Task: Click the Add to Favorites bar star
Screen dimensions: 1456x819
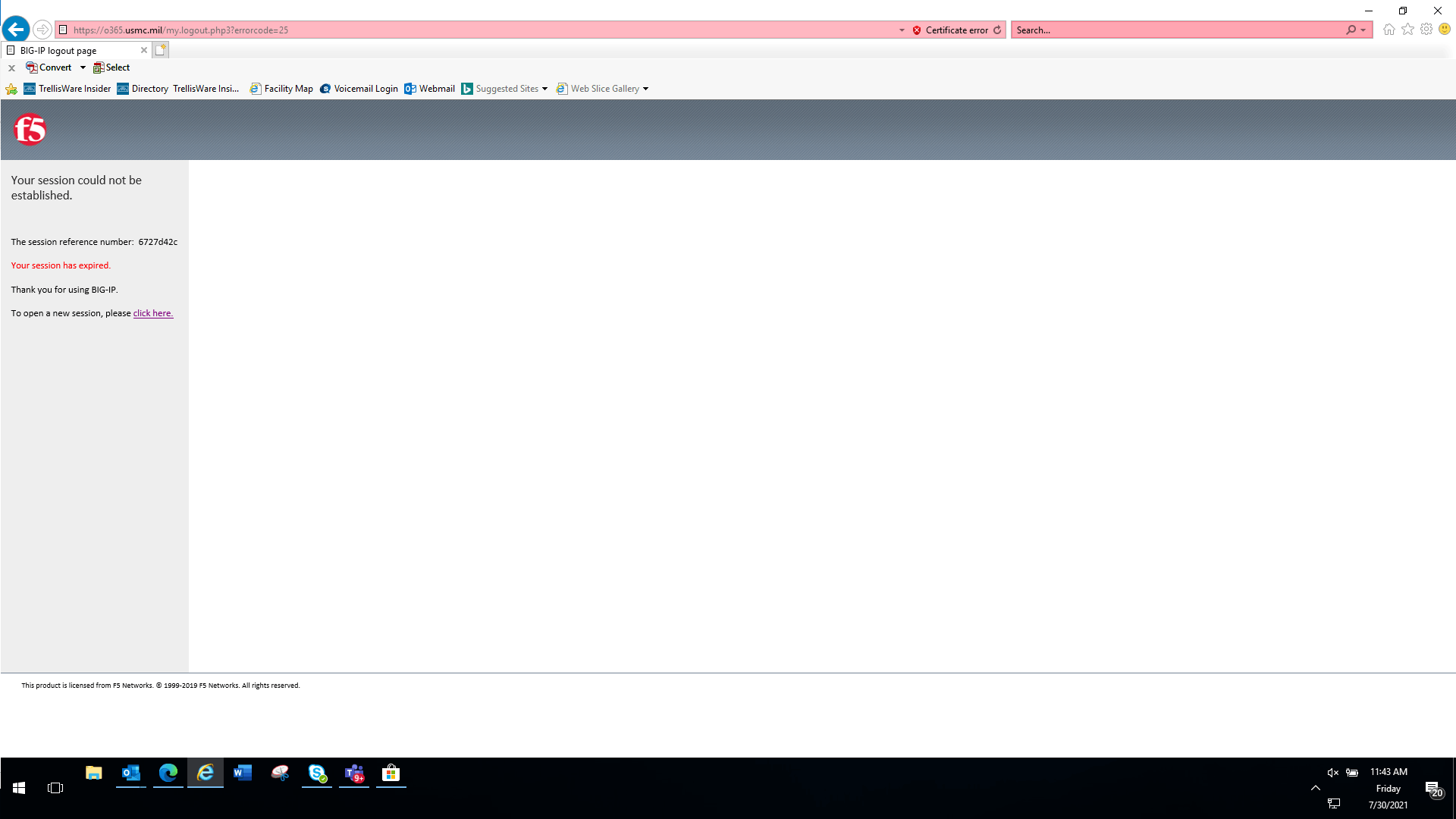Action: click(11, 89)
